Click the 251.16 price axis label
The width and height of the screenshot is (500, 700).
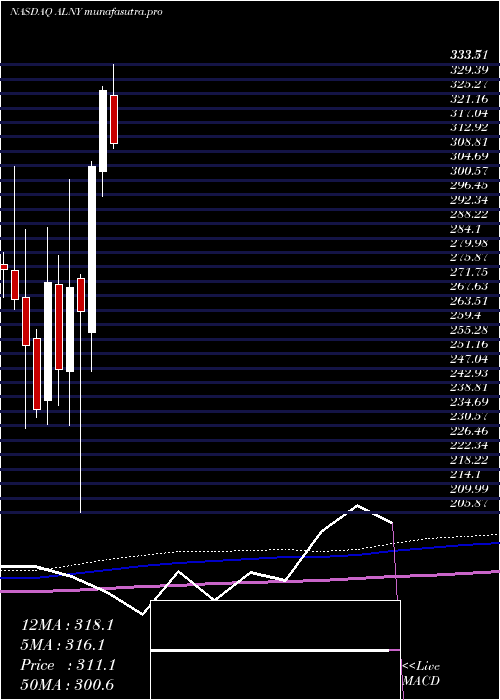tap(468, 344)
